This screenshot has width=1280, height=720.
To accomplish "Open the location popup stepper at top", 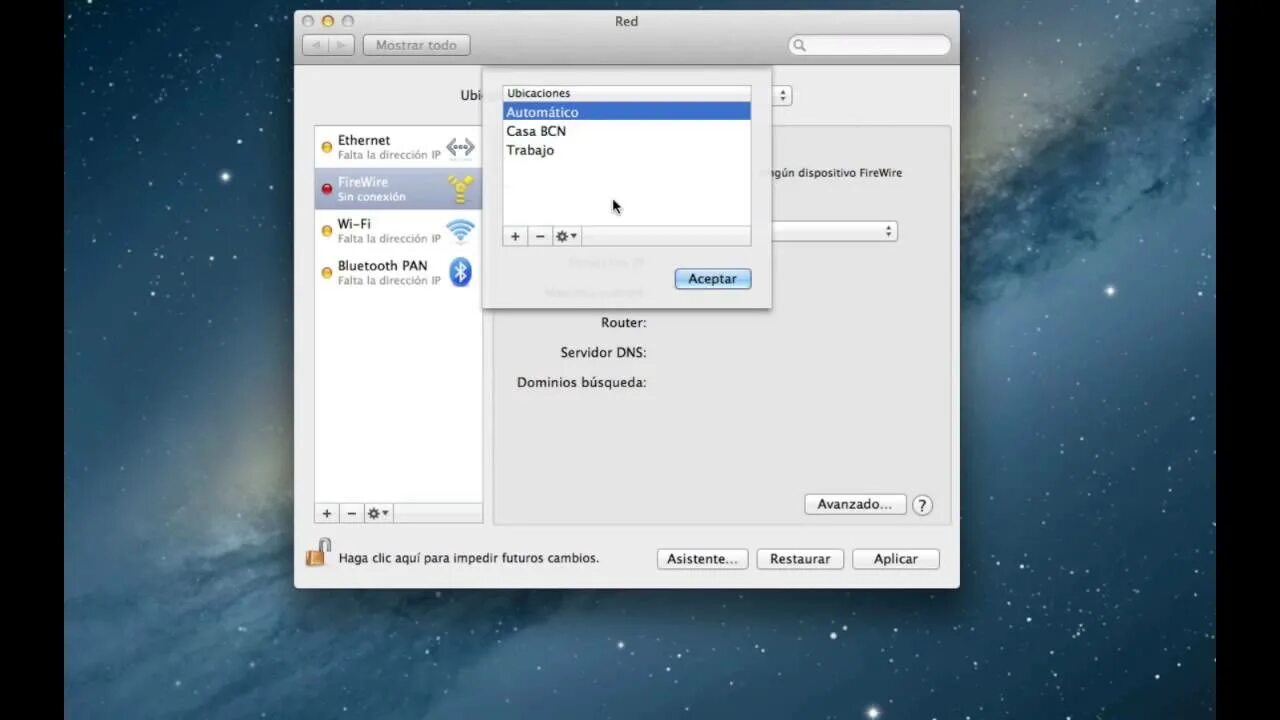I will [x=783, y=96].
